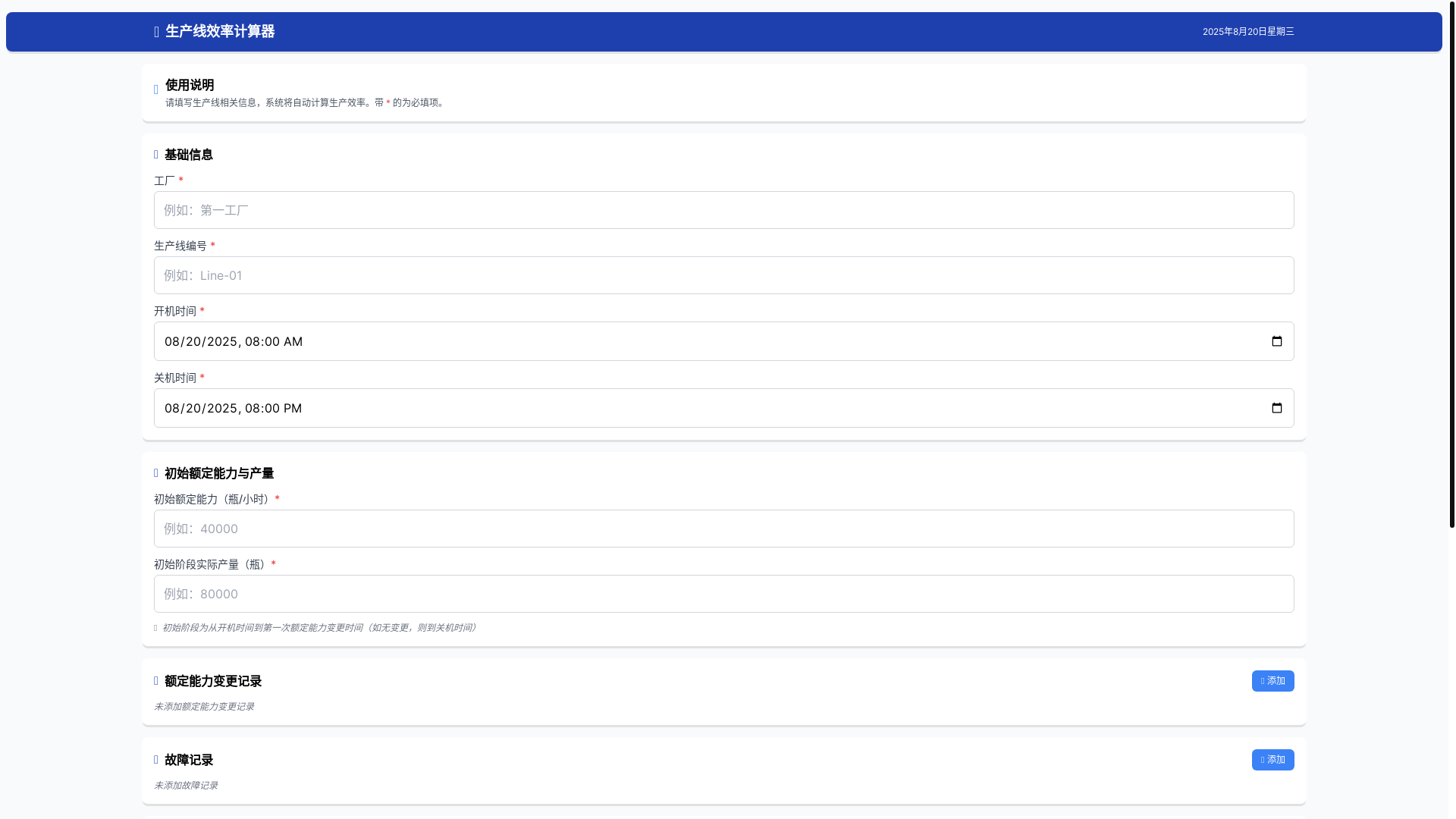
Task: Click the 工厂 input field
Action: click(x=723, y=210)
